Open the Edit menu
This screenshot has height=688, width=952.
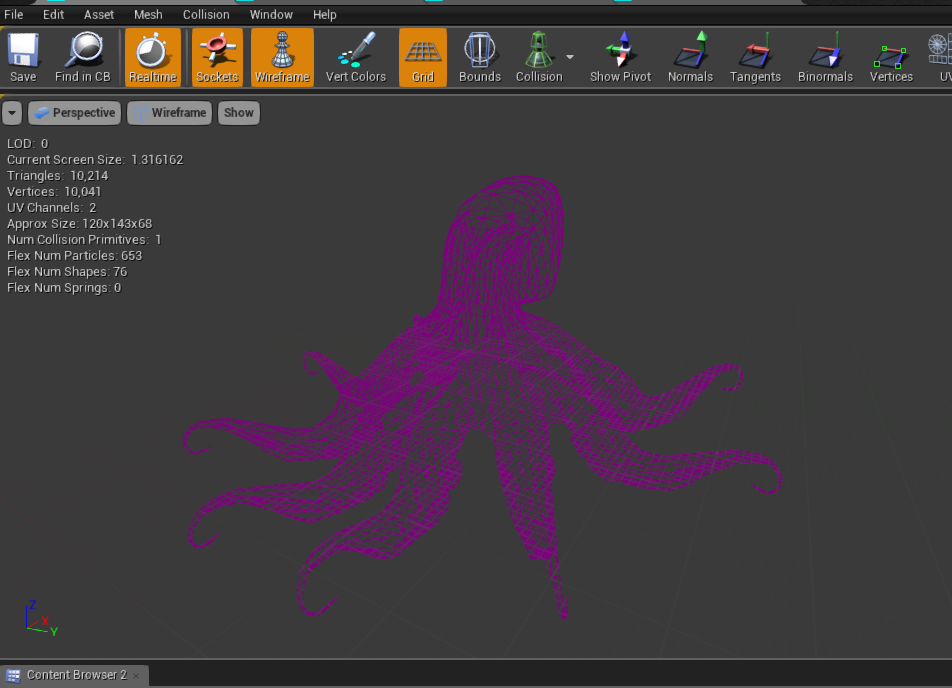click(53, 15)
